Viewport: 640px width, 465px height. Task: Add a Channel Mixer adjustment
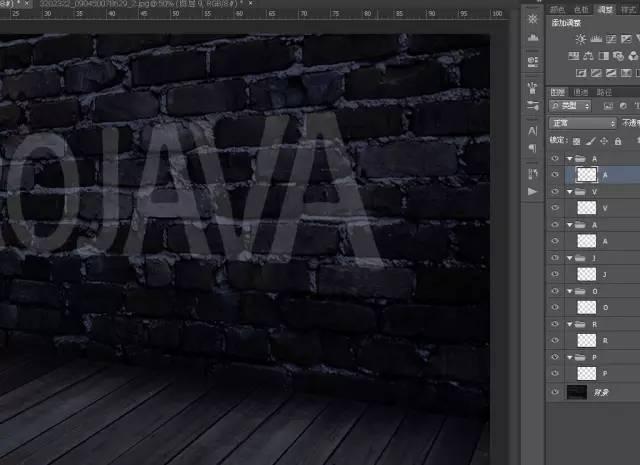633,56
